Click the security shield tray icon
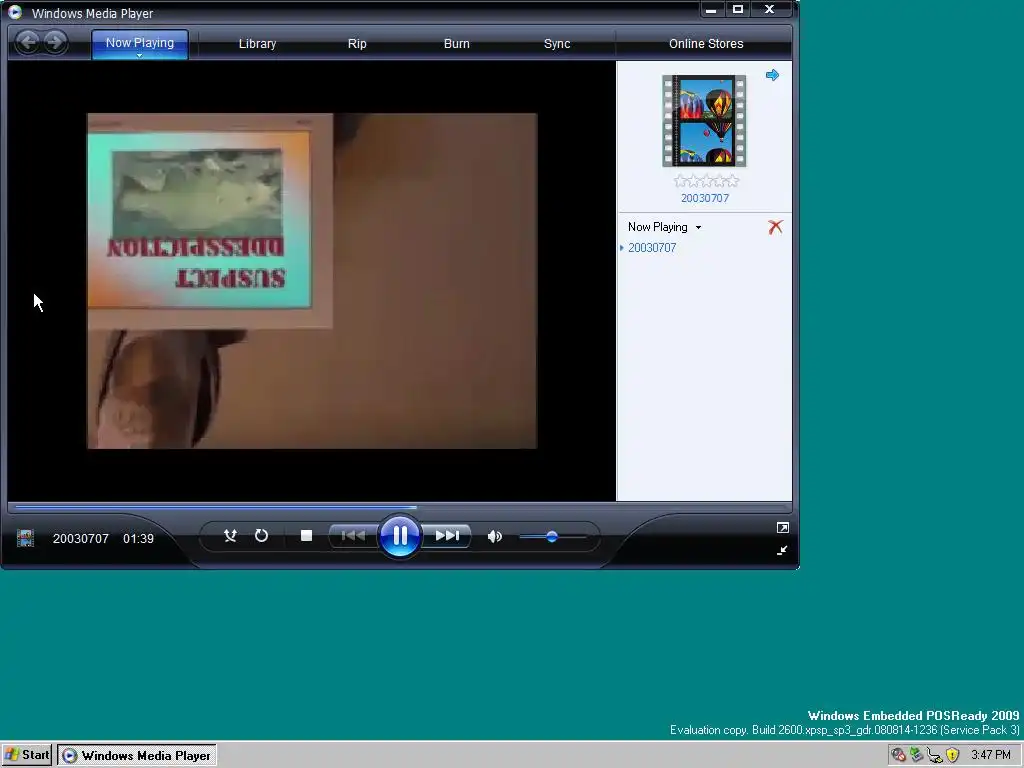The height and width of the screenshot is (768, 1024). click(953, 755)
